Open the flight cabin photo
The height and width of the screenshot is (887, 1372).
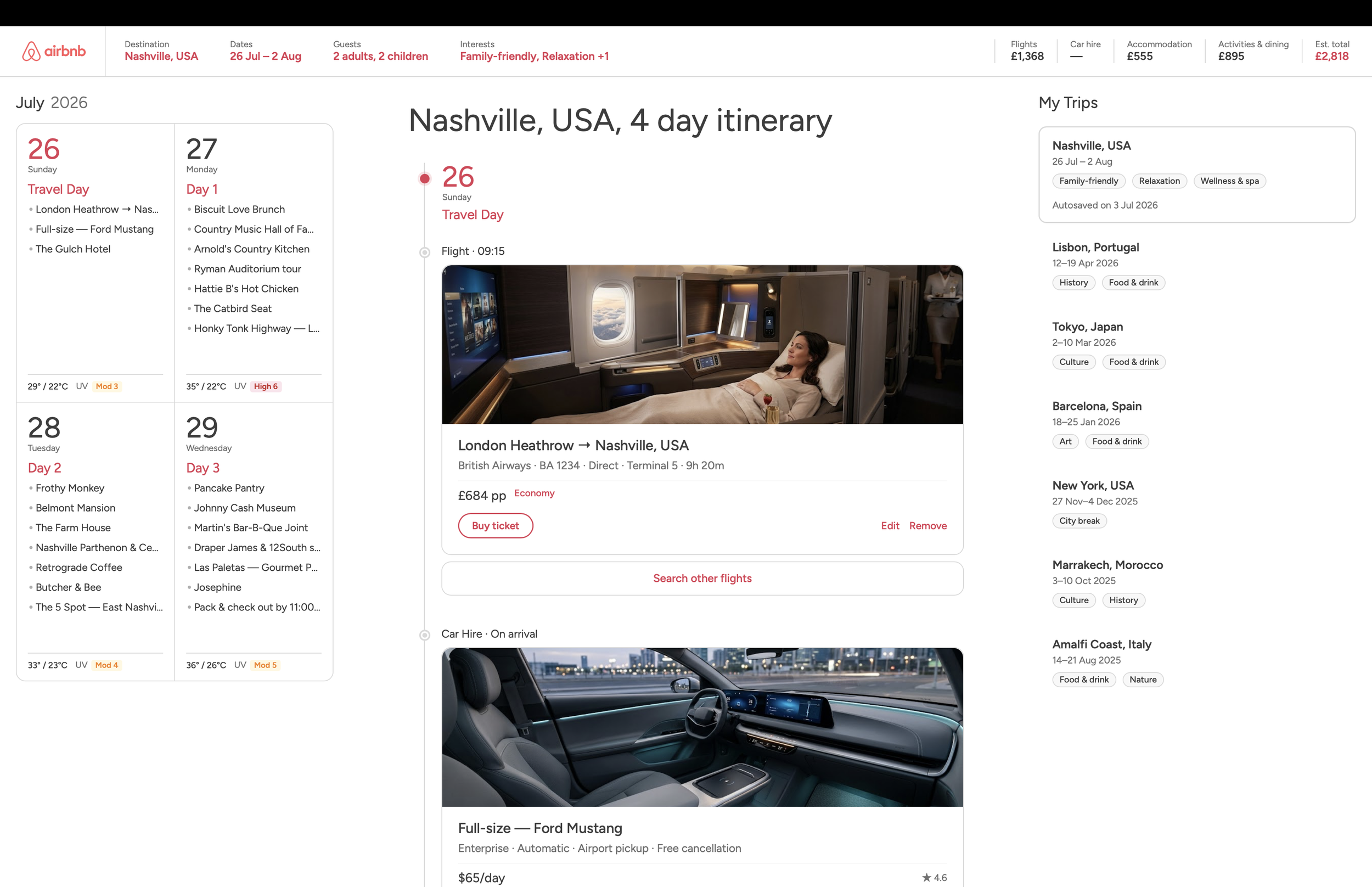click(x=702, y=345)
